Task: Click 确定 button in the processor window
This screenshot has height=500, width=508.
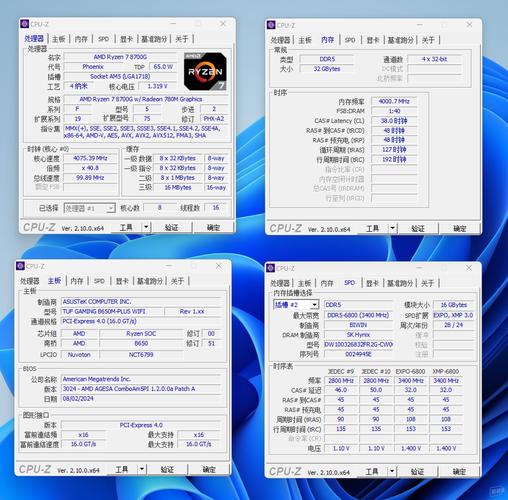Action: (213, 227)
